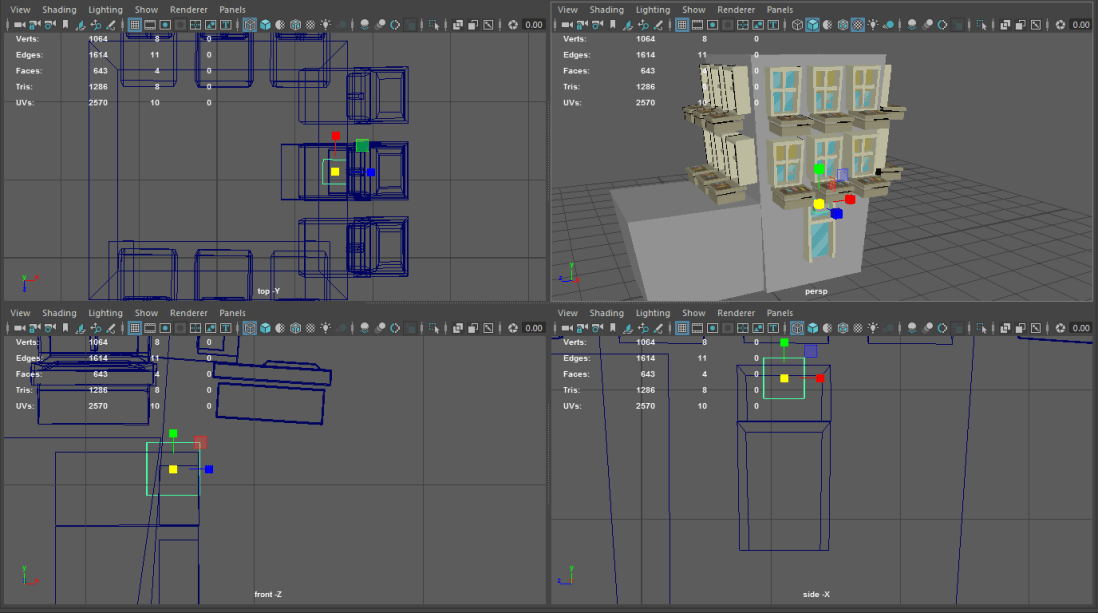
Task: Click Lock Camera icon in the persp panel
Action: coord(582,24)
